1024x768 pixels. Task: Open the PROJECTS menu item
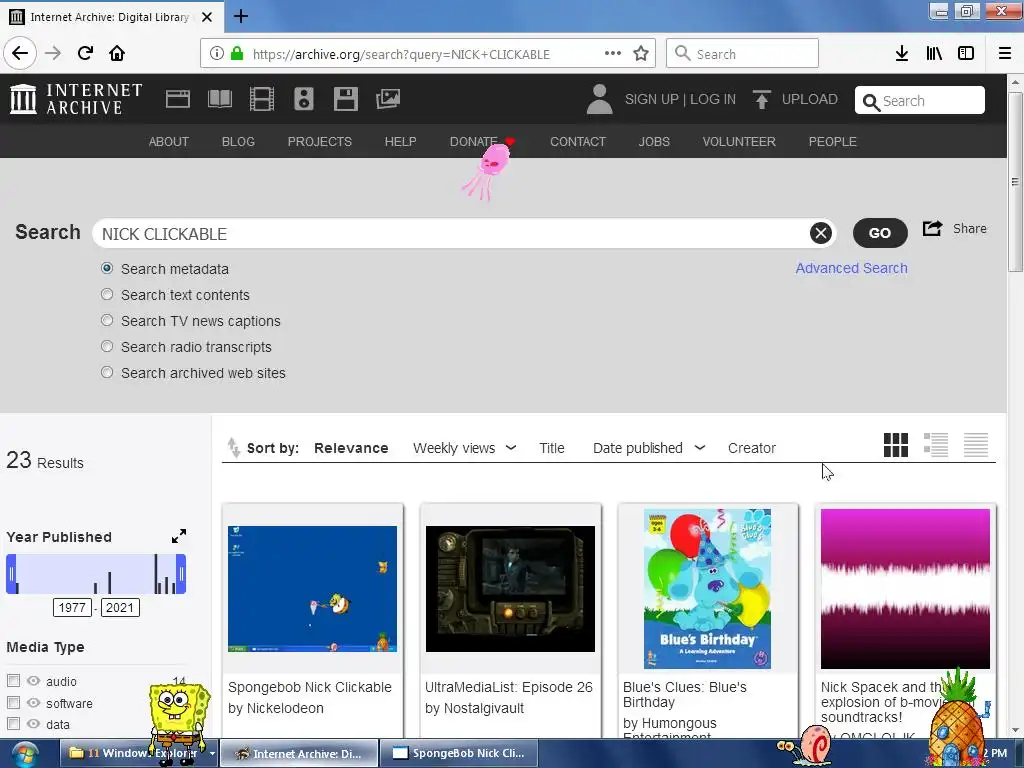click(319, 142)
